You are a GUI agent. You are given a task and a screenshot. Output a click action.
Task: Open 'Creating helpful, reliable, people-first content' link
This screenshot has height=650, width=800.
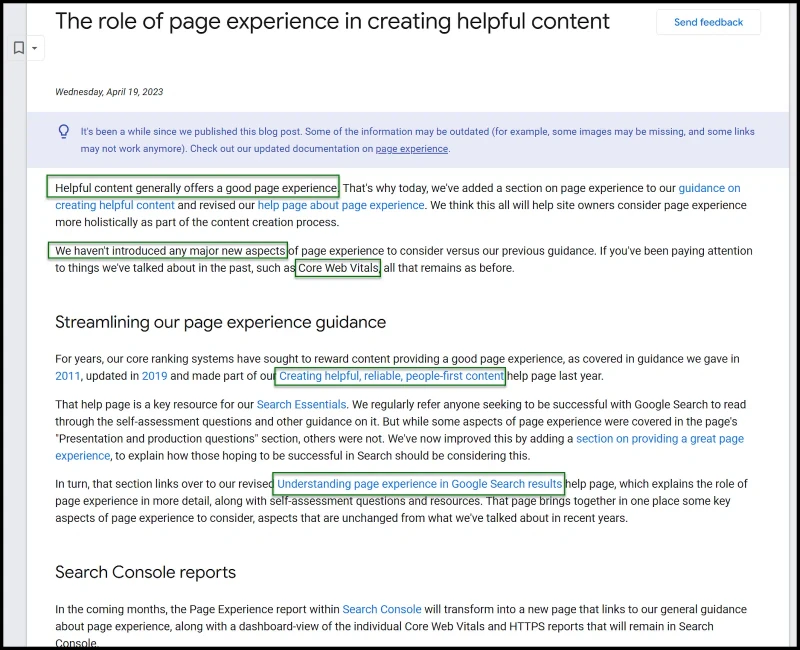(x=391, y=376)
